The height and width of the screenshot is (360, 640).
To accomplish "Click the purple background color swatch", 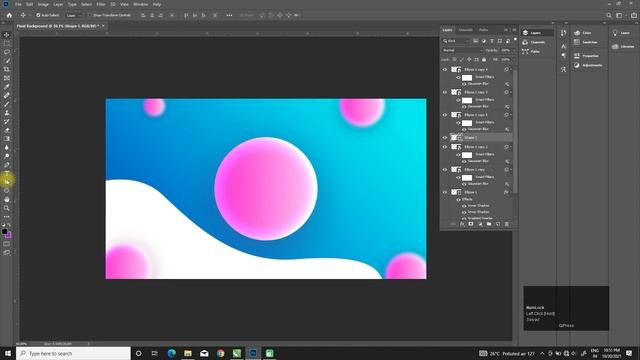I will tap(9, 236).
